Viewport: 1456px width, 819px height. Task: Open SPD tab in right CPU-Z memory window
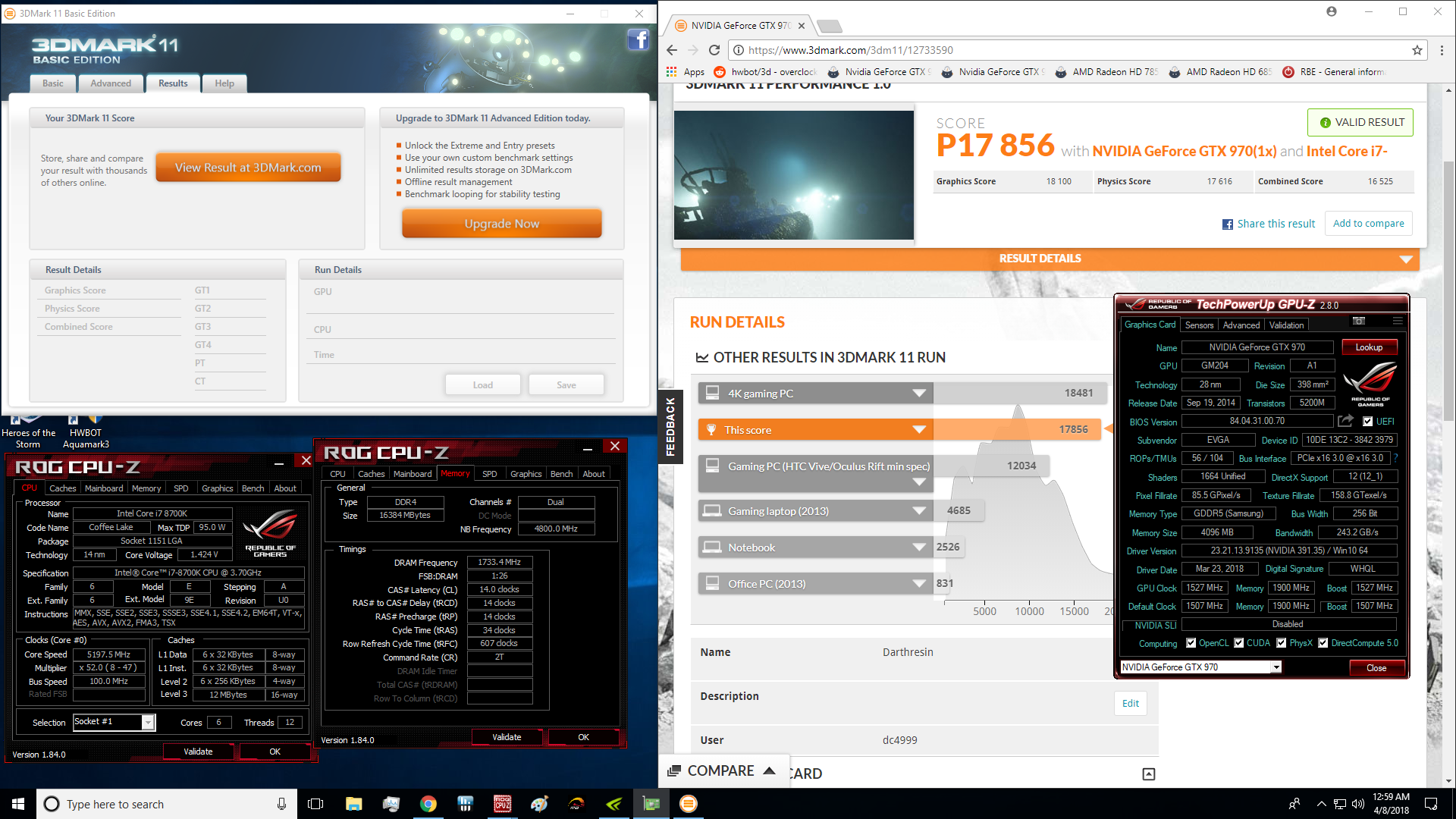tap(490, 474)
